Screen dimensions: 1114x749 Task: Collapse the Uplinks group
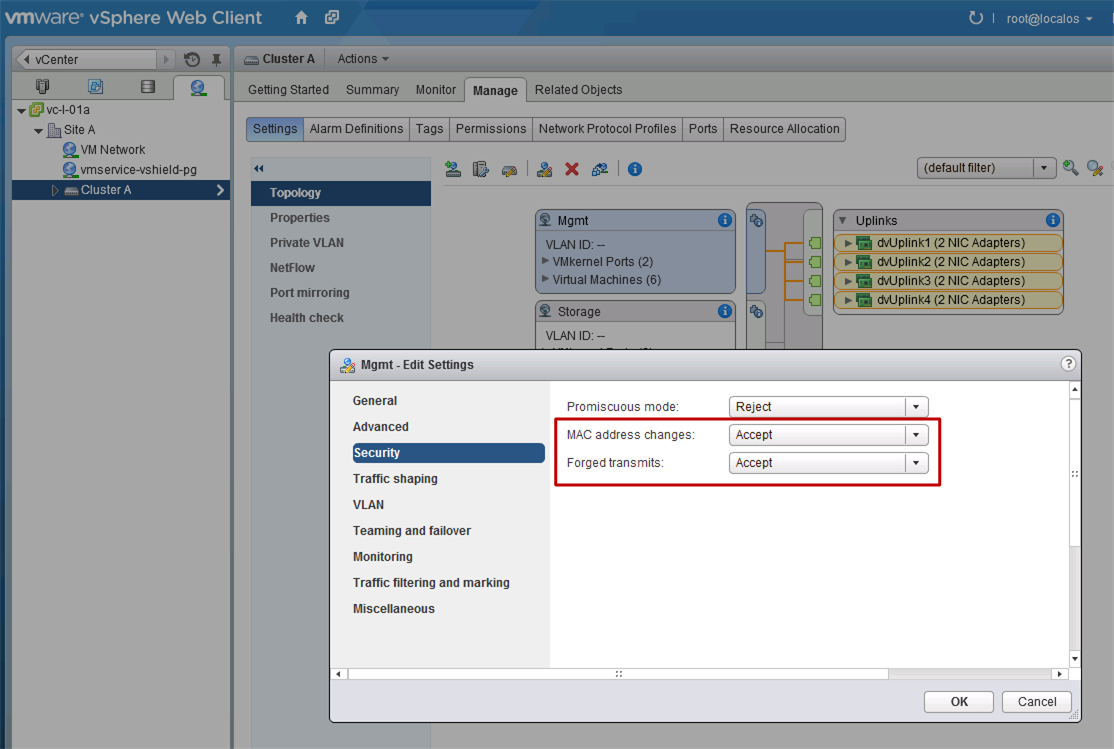[843, 220]
